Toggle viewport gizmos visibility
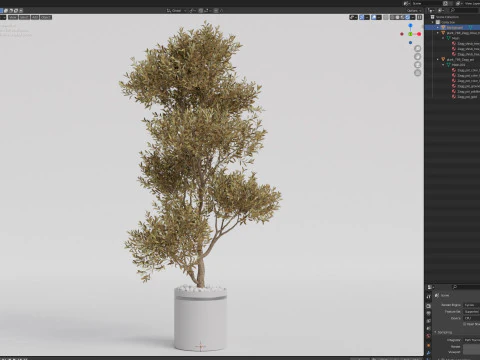Image resolution: width=480 pixels, height=360 pixels. coord(362,17)
